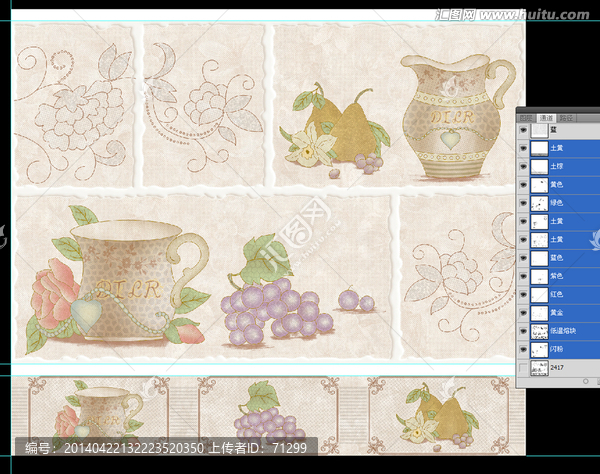The height and width of the screenshot is (474, 600).
Task: Switch to the 通道 (Channels) tab
Action: [546, 118]
